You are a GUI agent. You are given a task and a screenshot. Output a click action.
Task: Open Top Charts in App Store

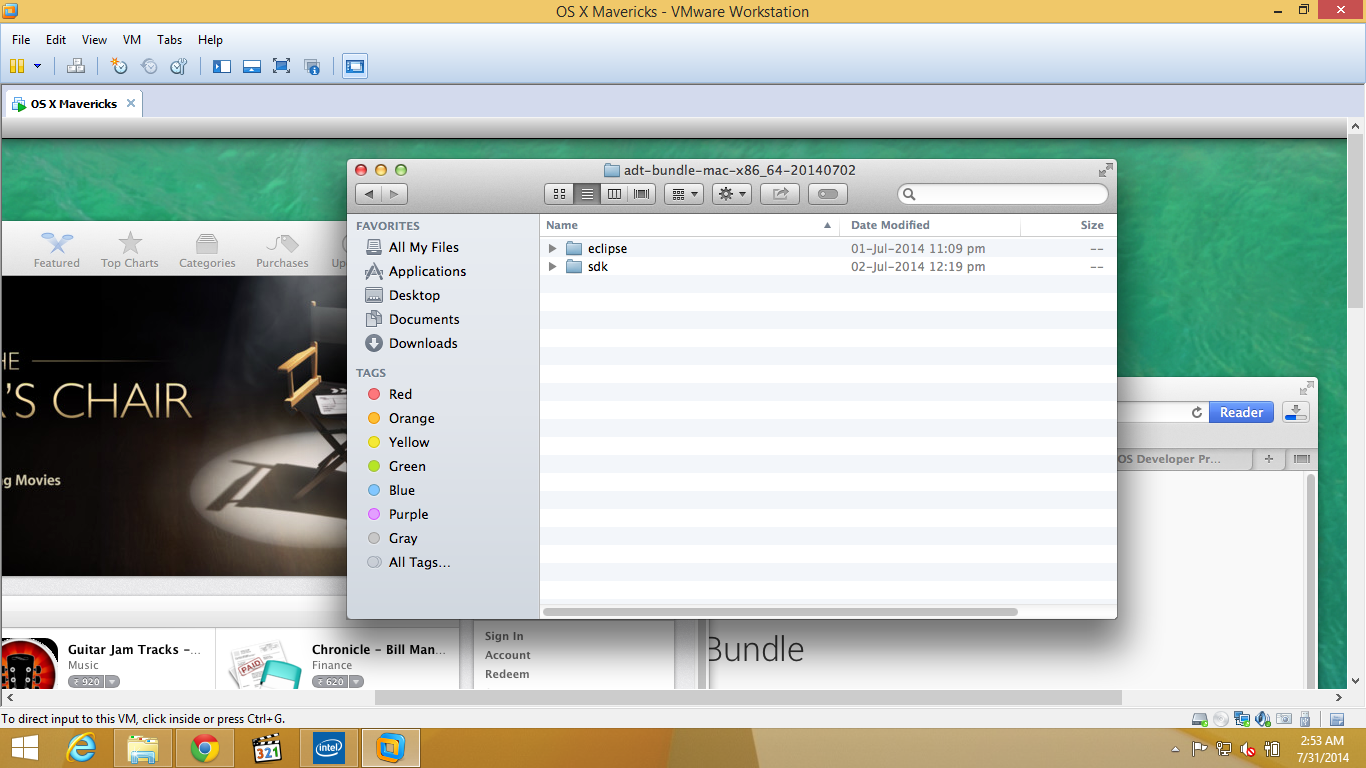[x=130, y=249]
